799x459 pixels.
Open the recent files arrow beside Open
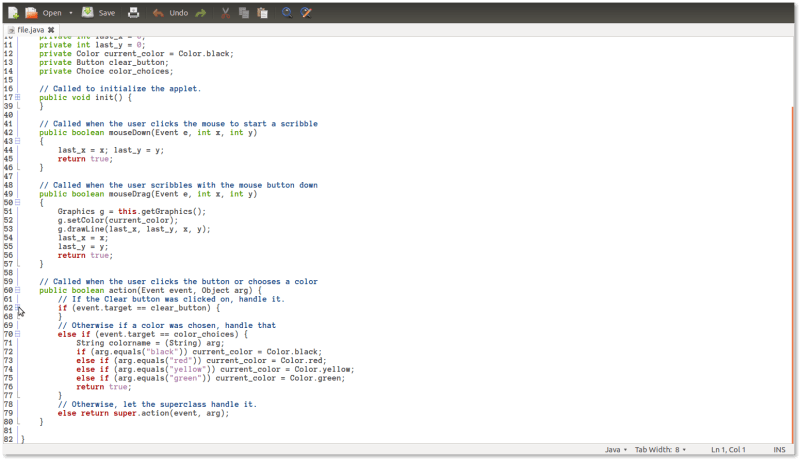(71, 13)
